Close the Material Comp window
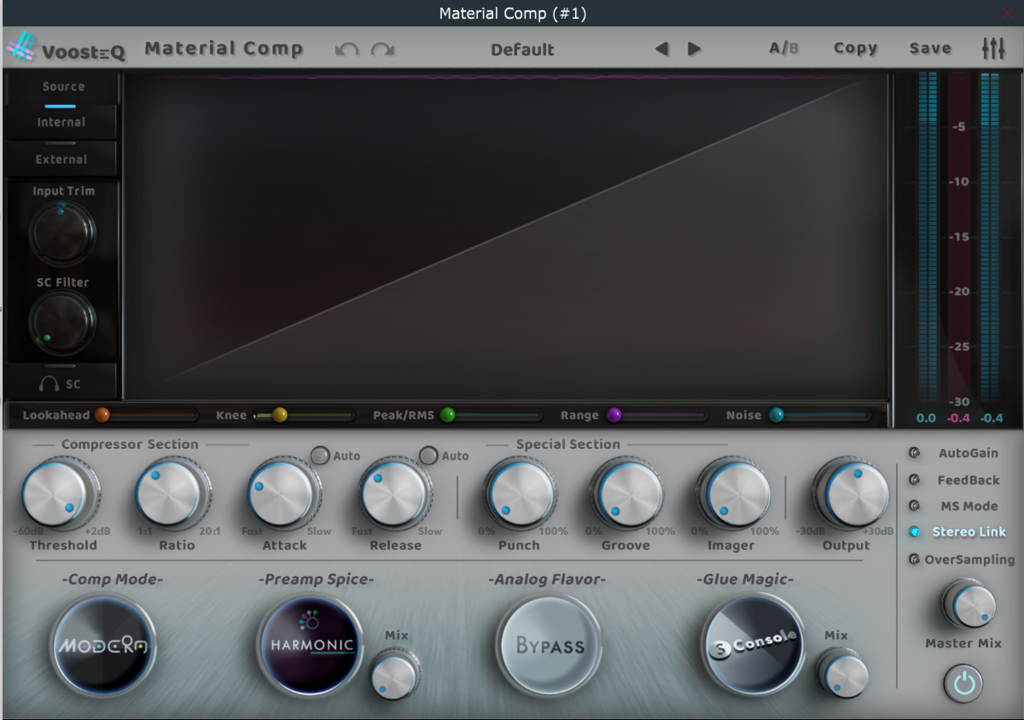Image resolution: width=1024 pixels, height=720 pixels. pos(1009,13)
